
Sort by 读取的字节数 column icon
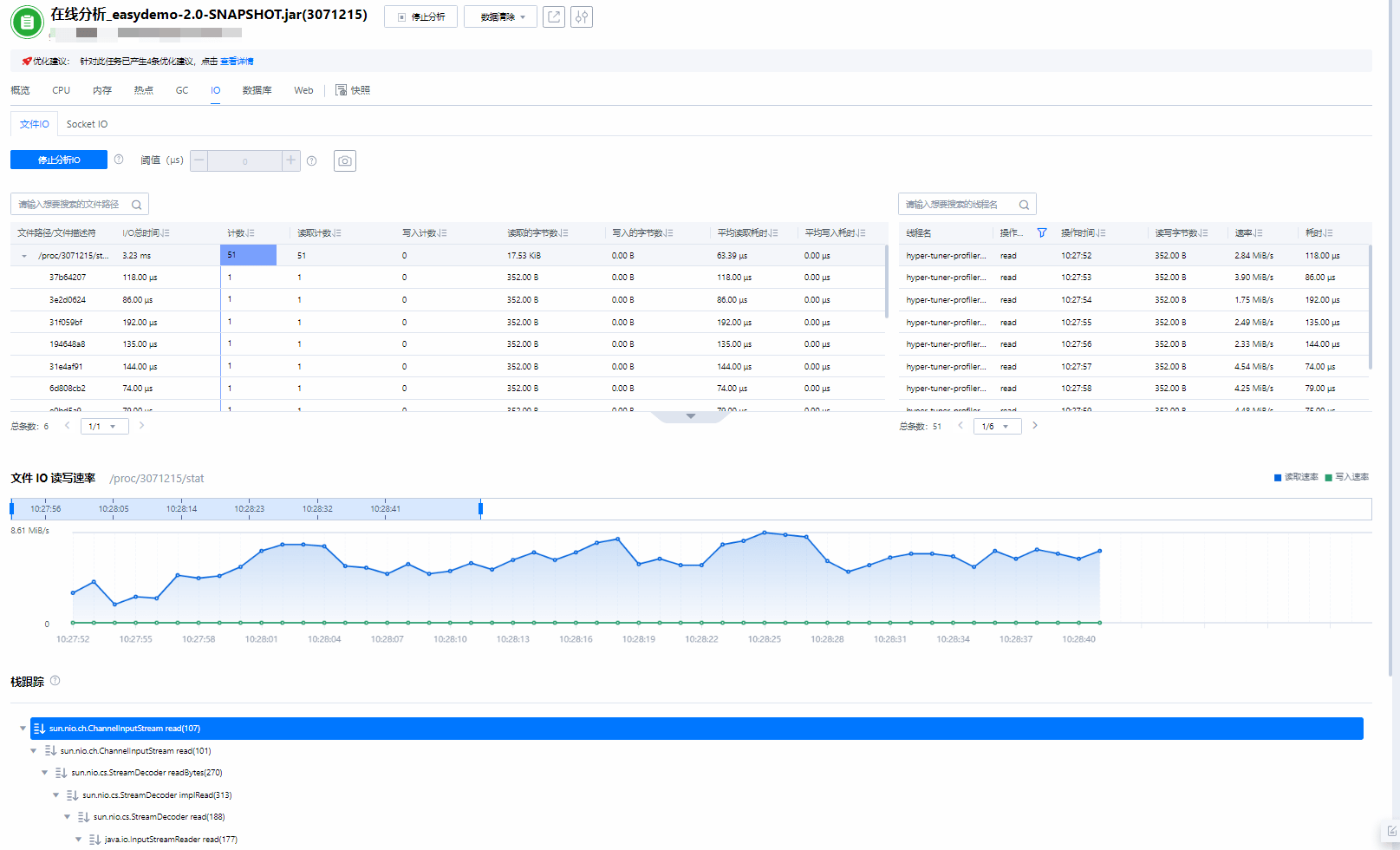[x=564, y=233]
